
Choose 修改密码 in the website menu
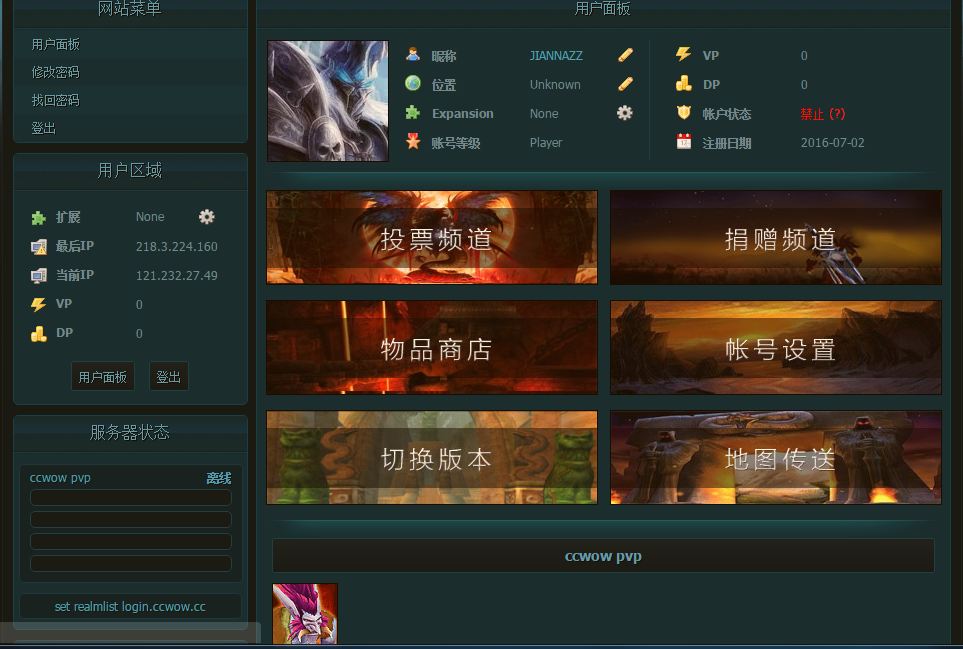tap(56, 72)
